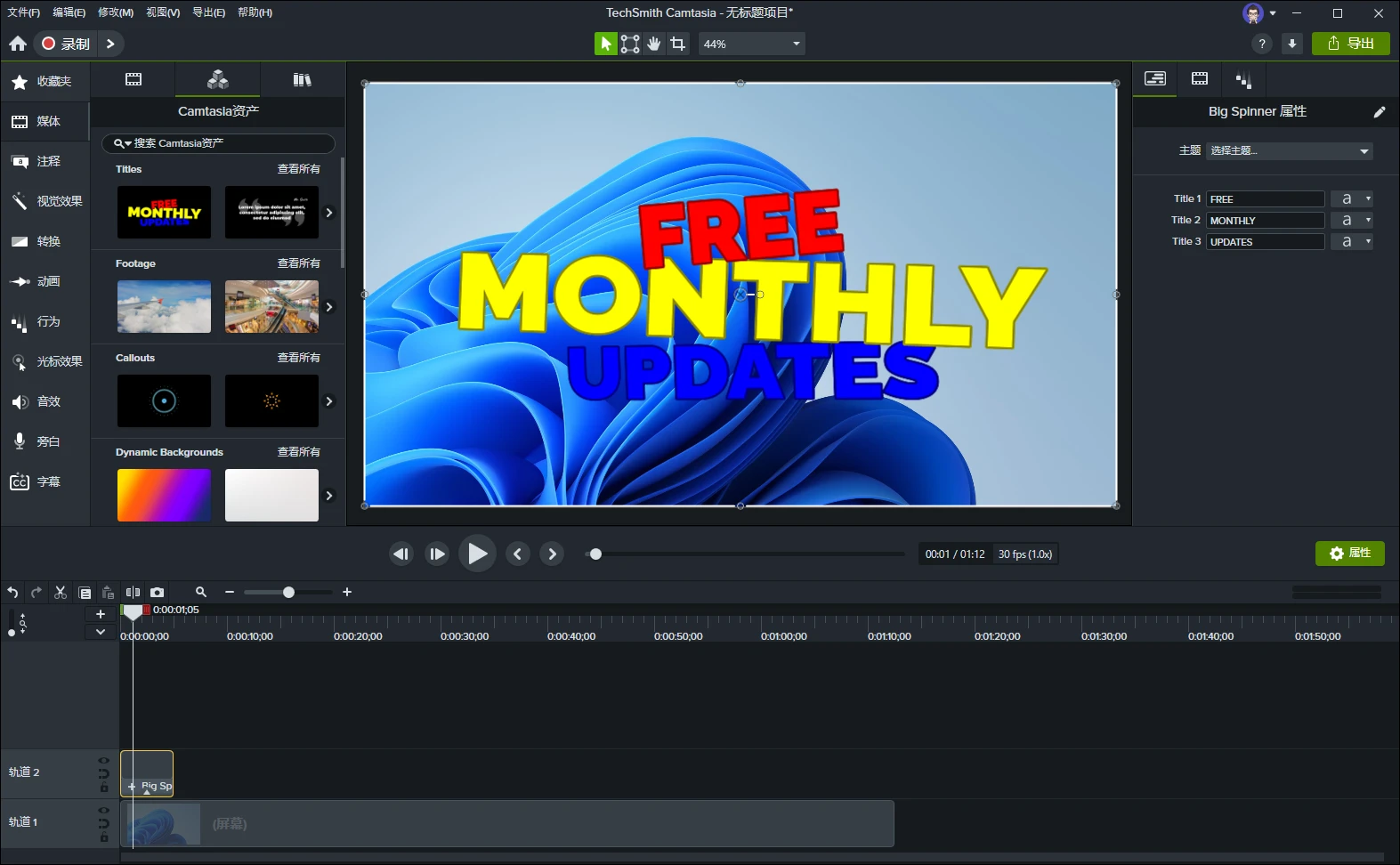
Task: Open font dropdown arrow for Title 1
Action: [1368, 199]
